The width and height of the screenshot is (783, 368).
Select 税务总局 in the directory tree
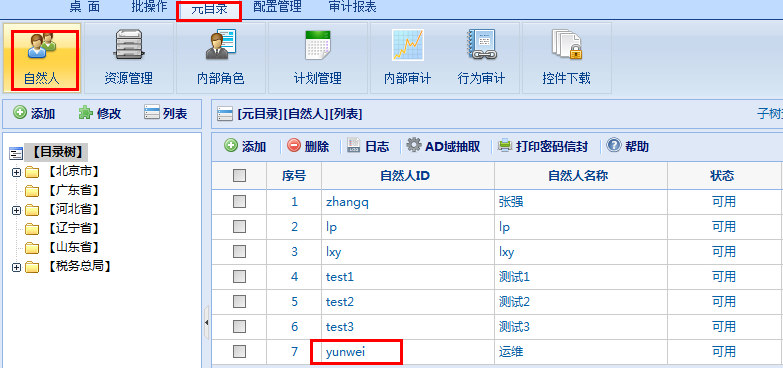(x=79, y=267)
